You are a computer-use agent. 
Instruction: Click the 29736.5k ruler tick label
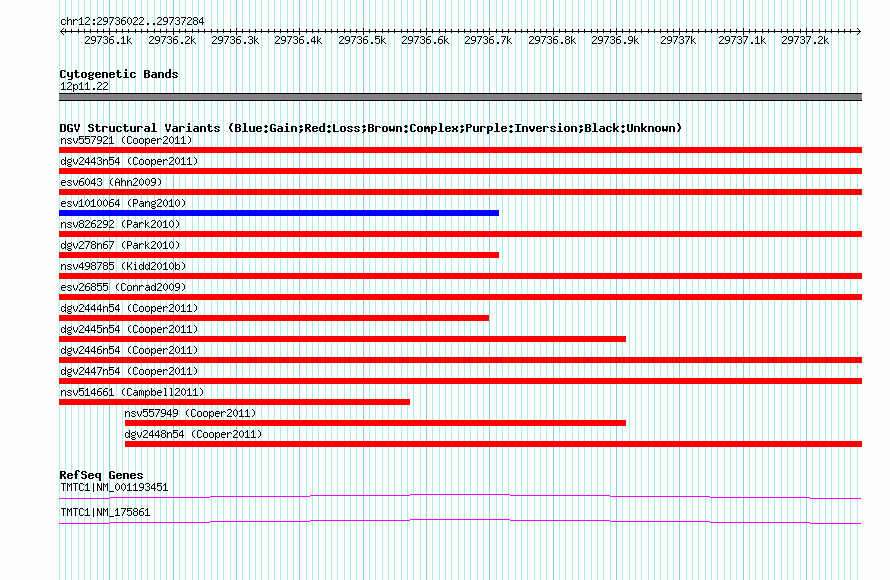[362, 40]
